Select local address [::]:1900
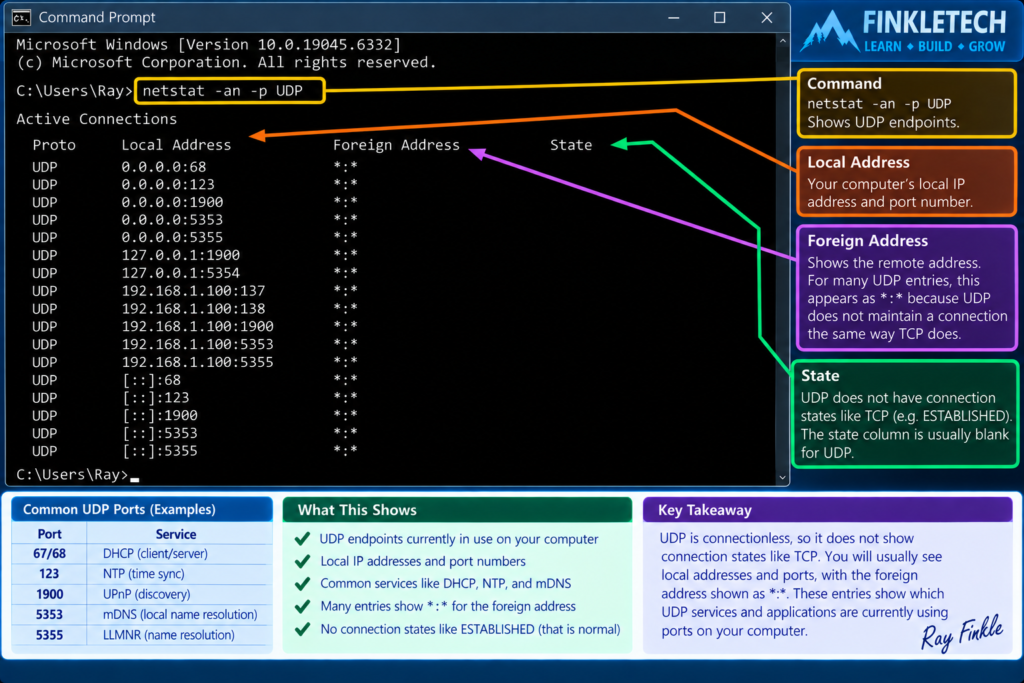This screenshot has width=1024, height=683. click(160, 415)
